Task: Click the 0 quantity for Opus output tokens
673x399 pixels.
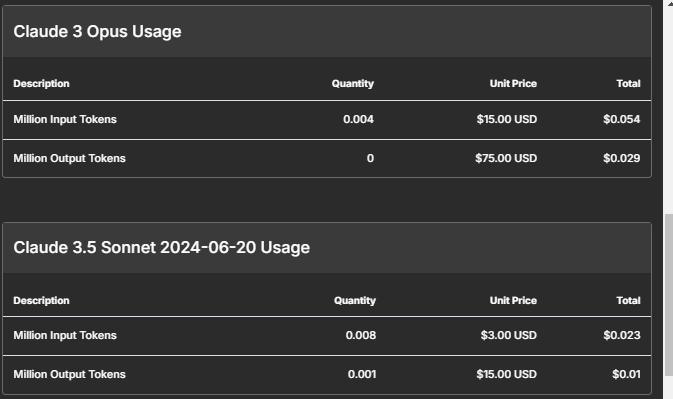Action: point(370,158)
